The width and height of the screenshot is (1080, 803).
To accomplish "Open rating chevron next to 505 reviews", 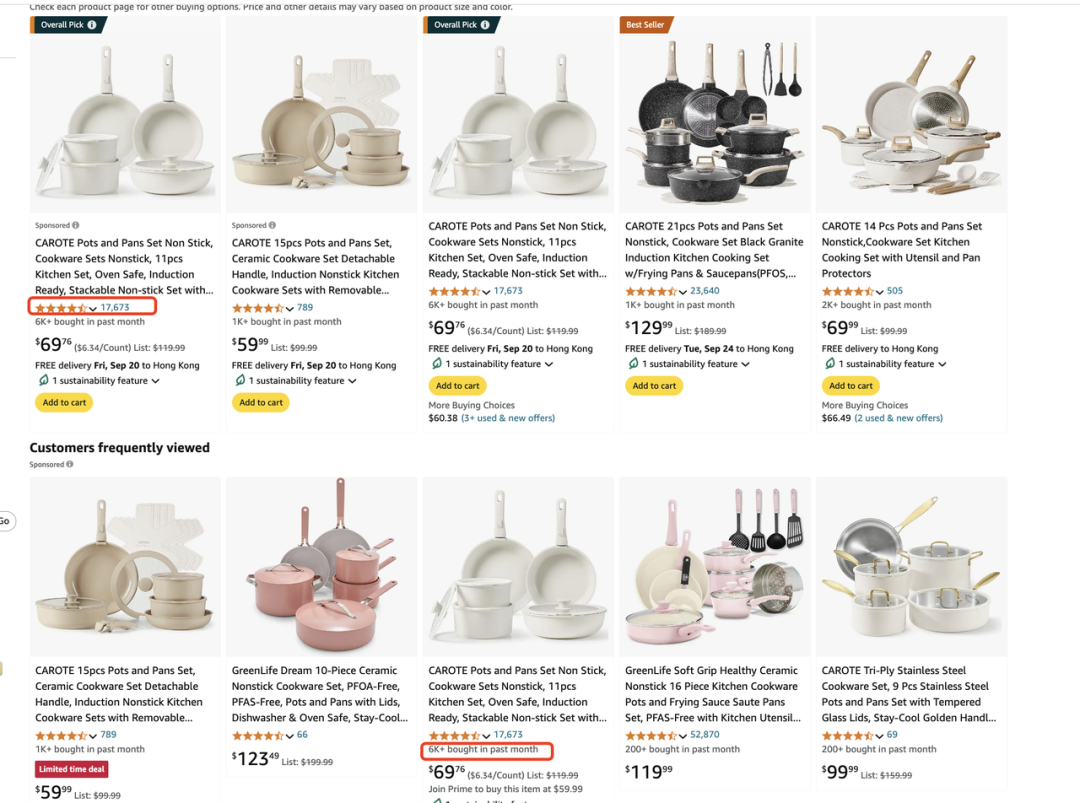I will (880, 292).
